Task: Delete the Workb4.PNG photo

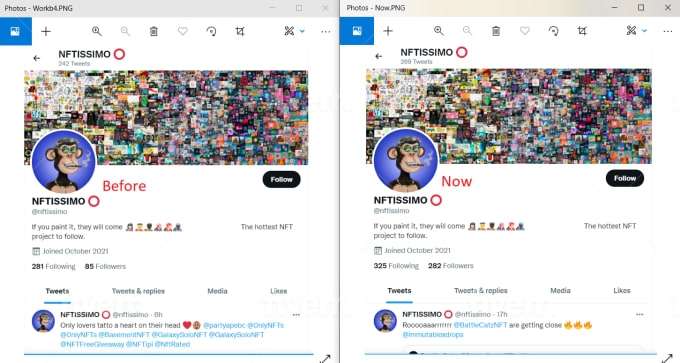Action: [154, 31]
